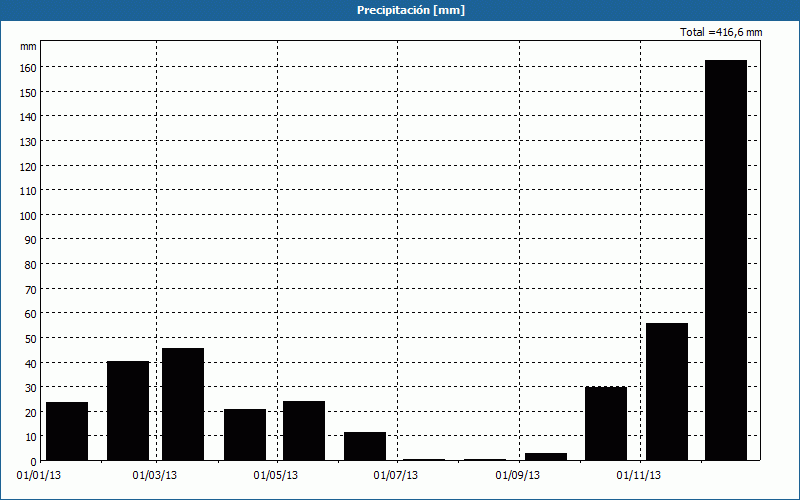This screenshot has width=800, height=500.
Task: Select the May bar near 24 mm
Action: [x=304, y=431]
